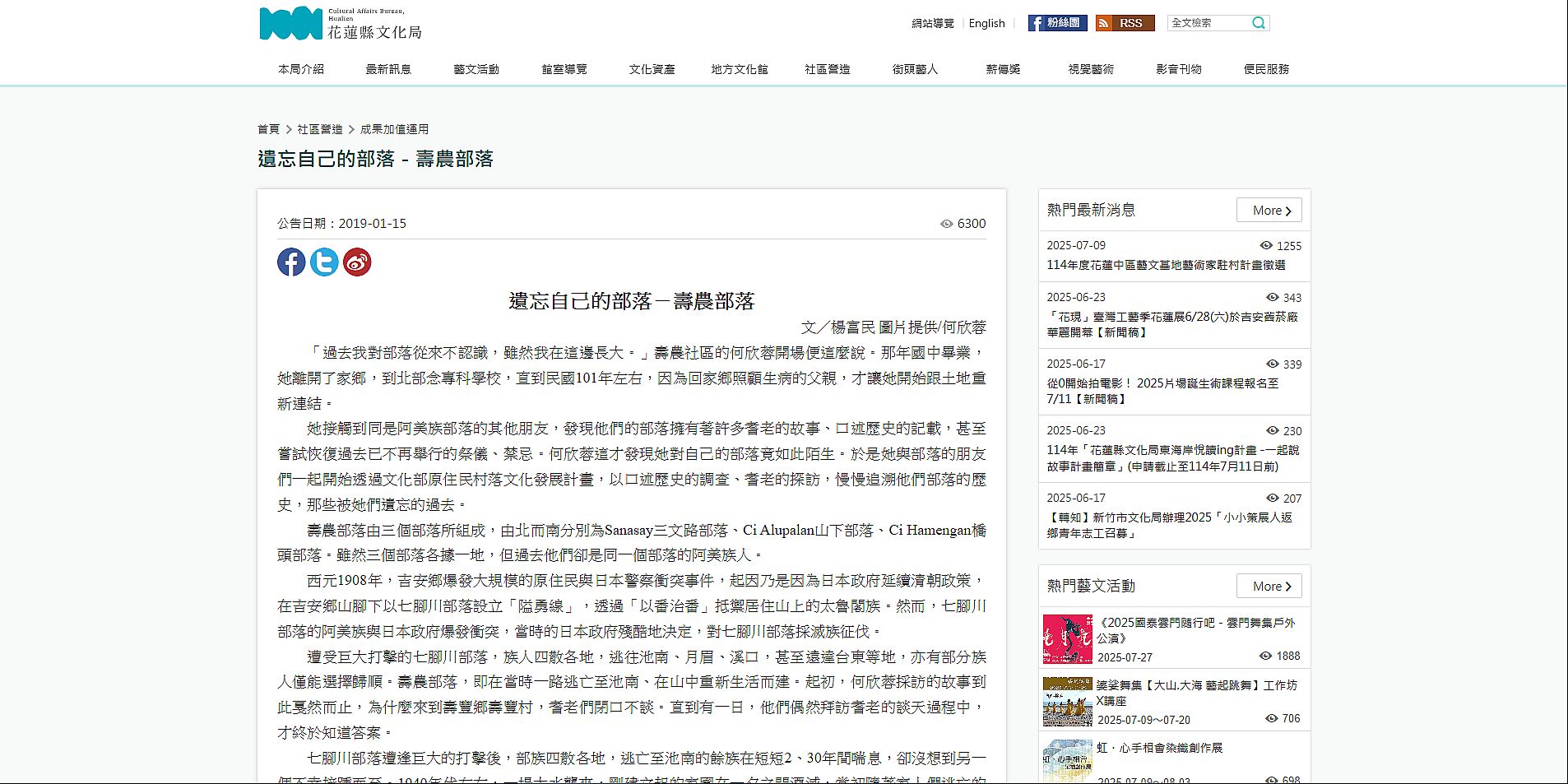Screen dimensions: 1568x784
Task: Click the article view count eye icon
Action: (x=946, y=224)
